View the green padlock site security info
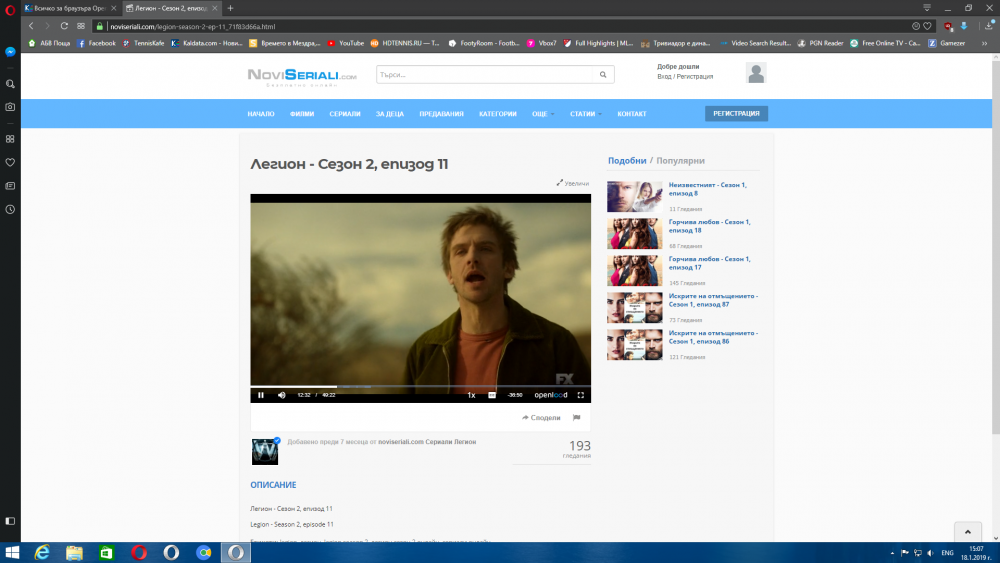Image resolution: width=1000 pixels, height=563 pixels. click(x=99, y=26)
